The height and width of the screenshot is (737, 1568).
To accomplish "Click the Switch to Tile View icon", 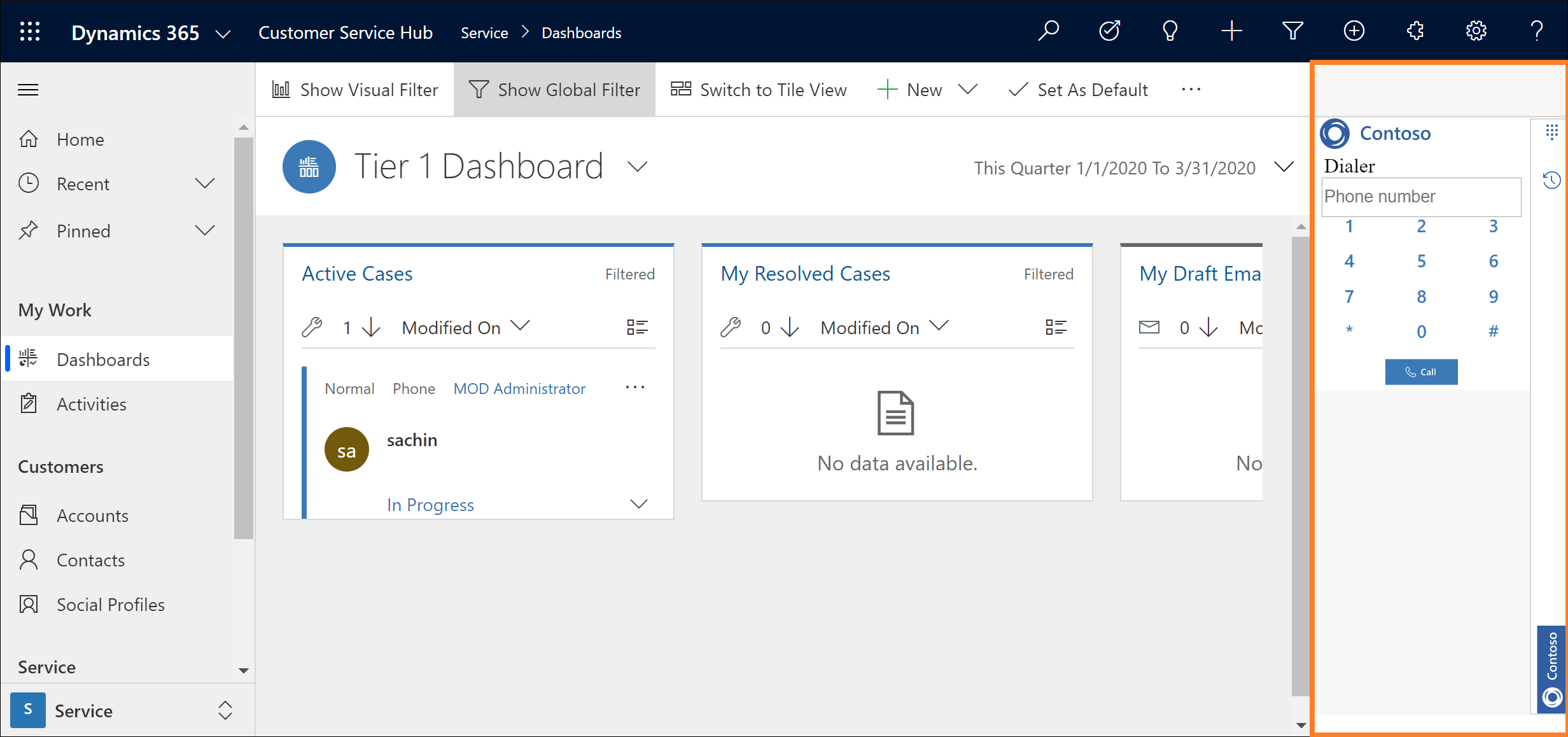I will (684, 89).
